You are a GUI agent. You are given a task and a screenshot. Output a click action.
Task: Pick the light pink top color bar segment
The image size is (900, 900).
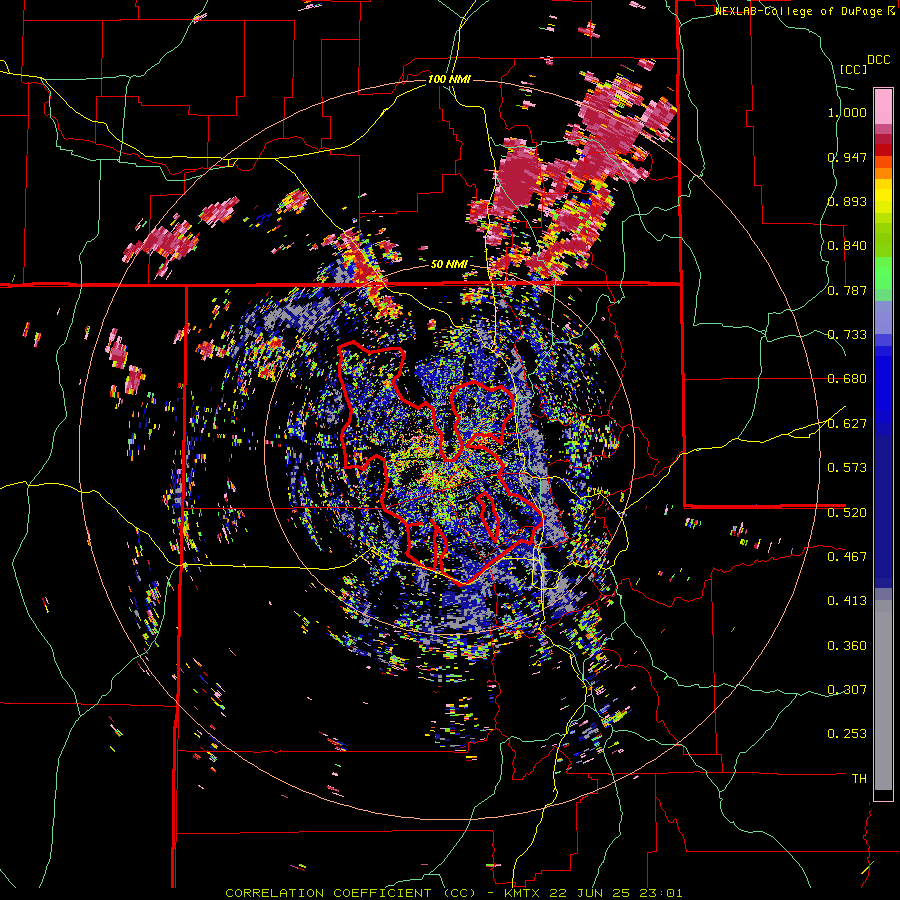point(883,106)
